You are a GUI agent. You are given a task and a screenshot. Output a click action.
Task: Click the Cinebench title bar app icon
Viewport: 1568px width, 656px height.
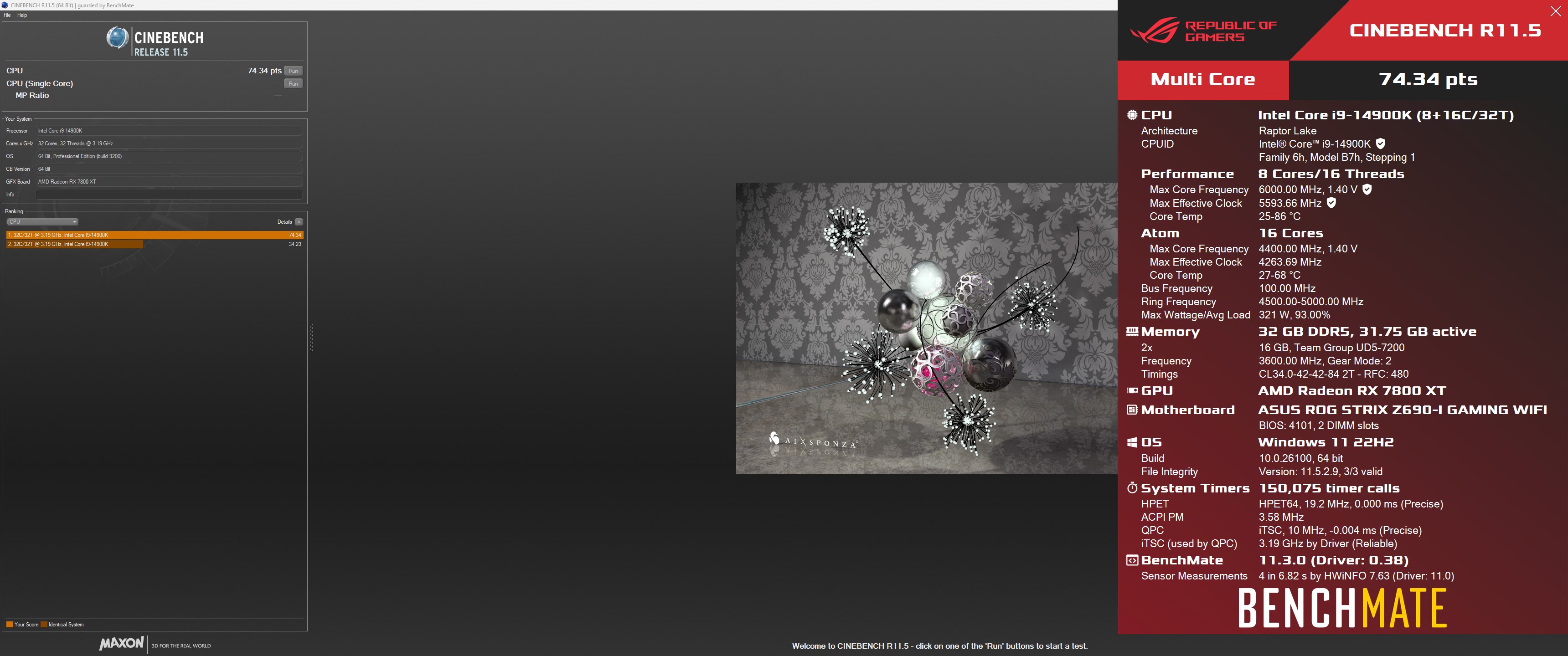pos(5,5)
